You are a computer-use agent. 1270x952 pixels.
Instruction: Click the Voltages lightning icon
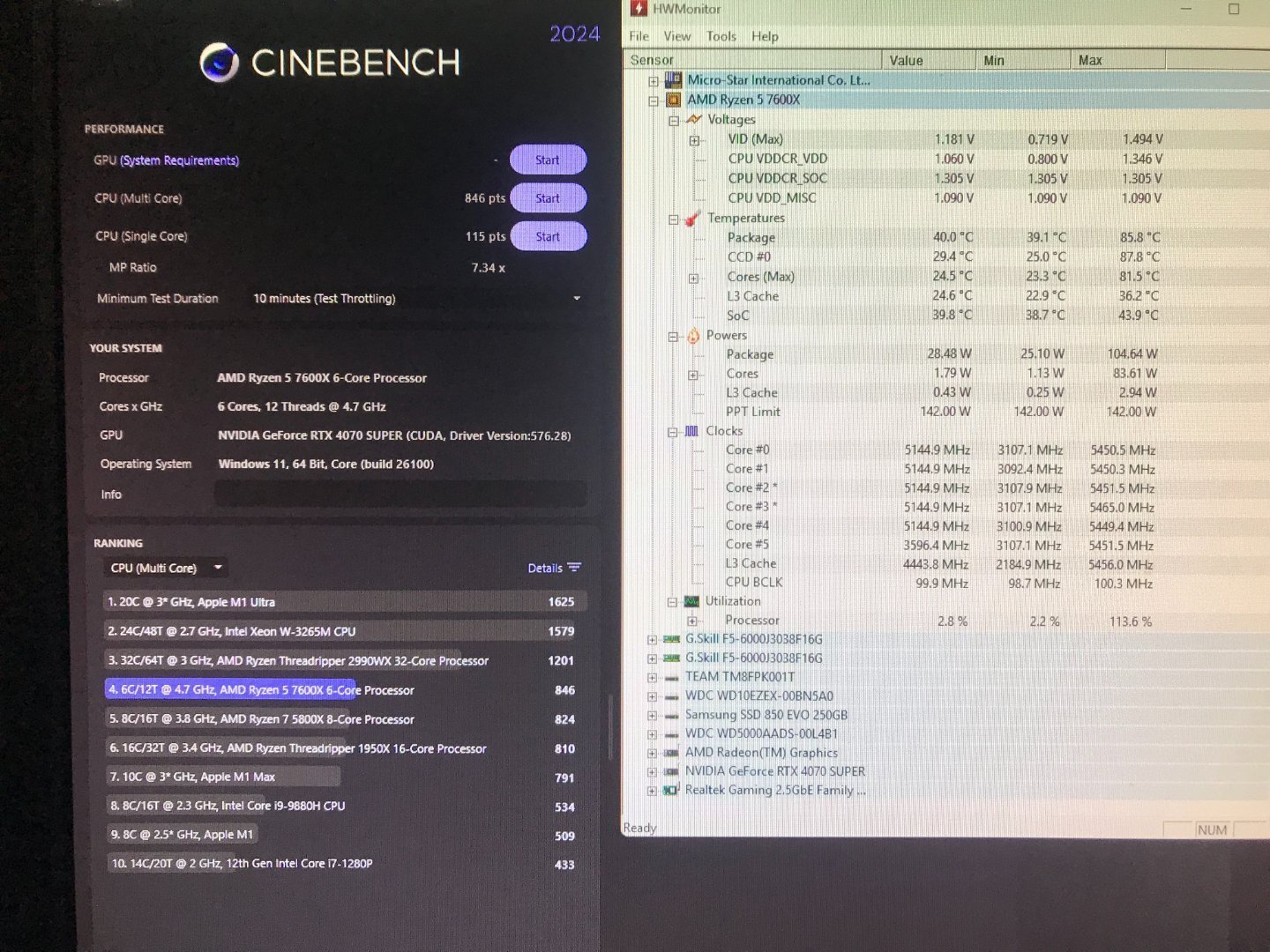693,119
